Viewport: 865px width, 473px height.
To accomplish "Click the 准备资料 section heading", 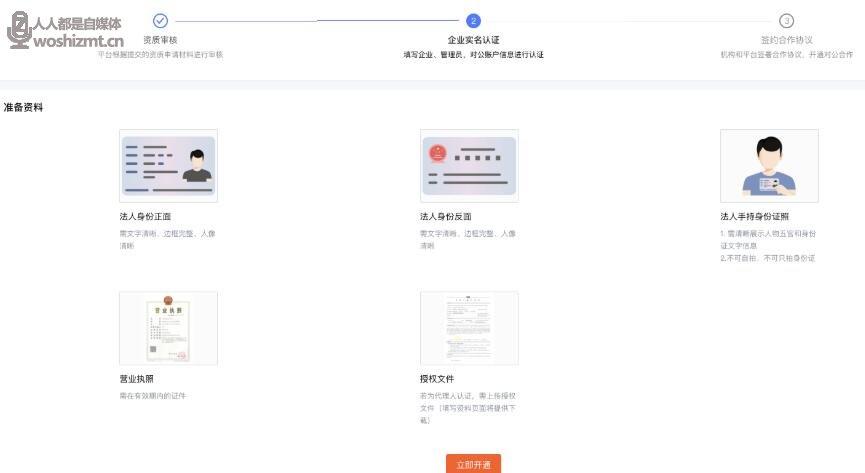I will point(24,107).
